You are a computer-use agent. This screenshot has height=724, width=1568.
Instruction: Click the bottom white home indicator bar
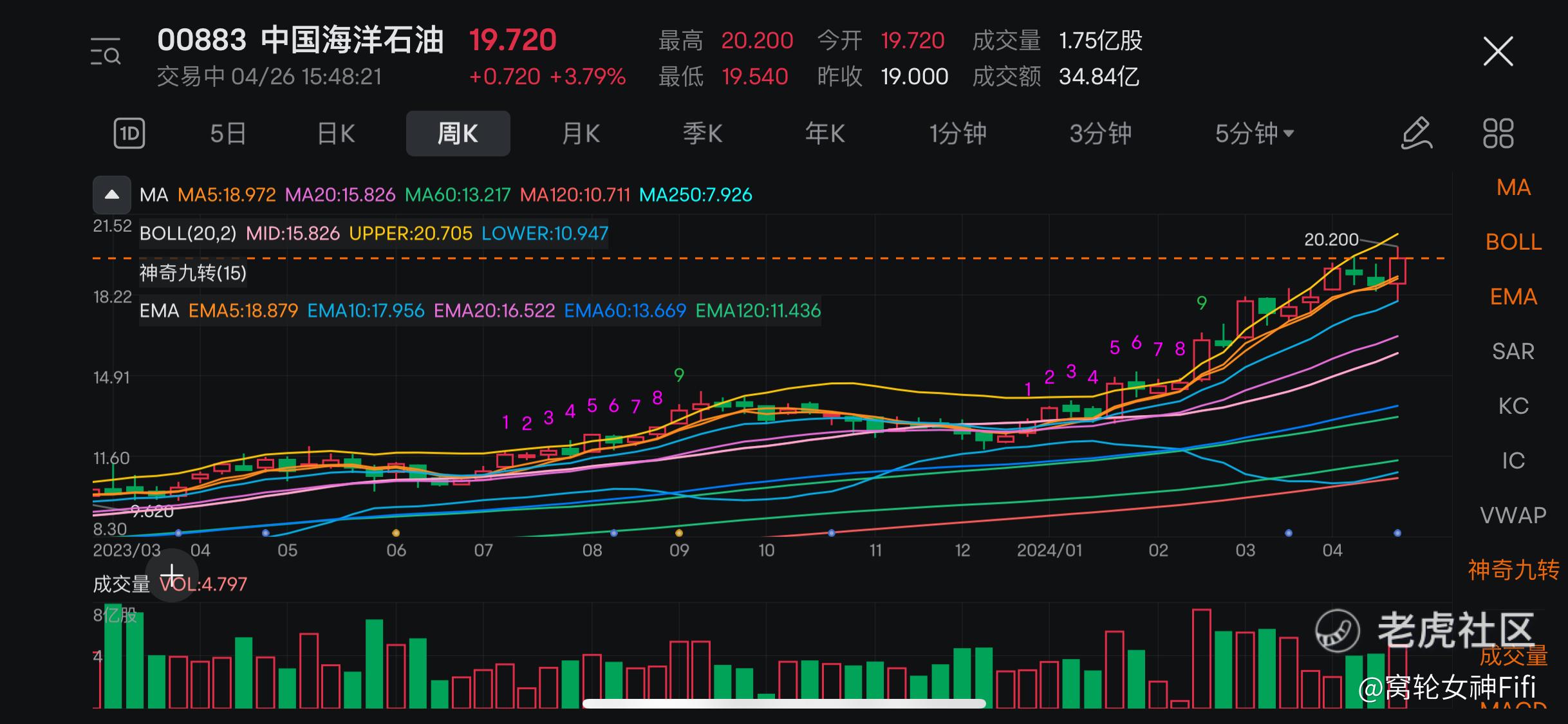tap(784, 703)
